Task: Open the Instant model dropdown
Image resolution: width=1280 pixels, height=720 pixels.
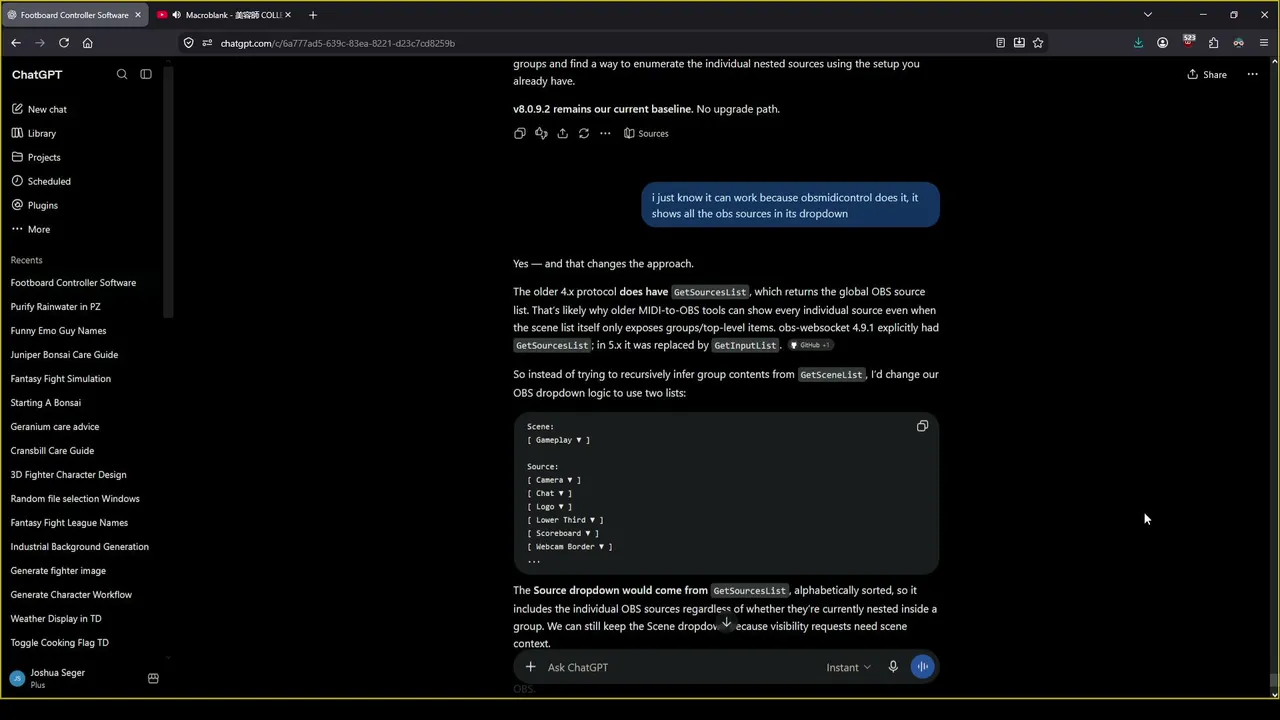Action: pyautogui.click(x=848, y=667)
